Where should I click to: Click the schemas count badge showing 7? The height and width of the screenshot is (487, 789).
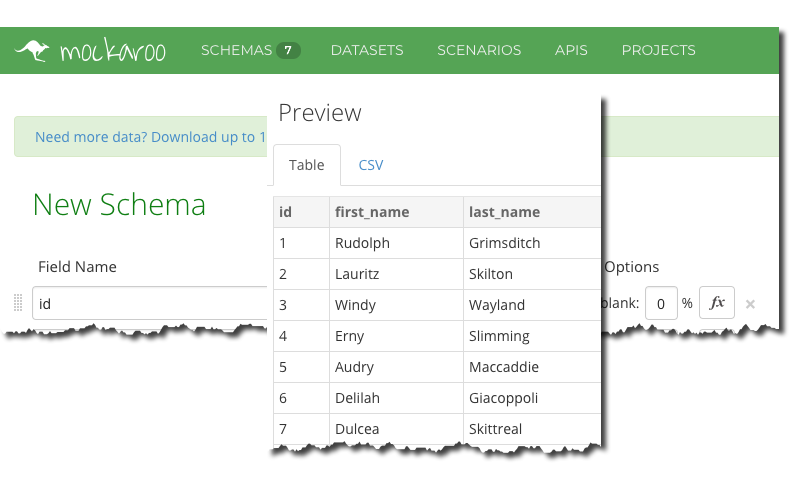pos(288,50)
